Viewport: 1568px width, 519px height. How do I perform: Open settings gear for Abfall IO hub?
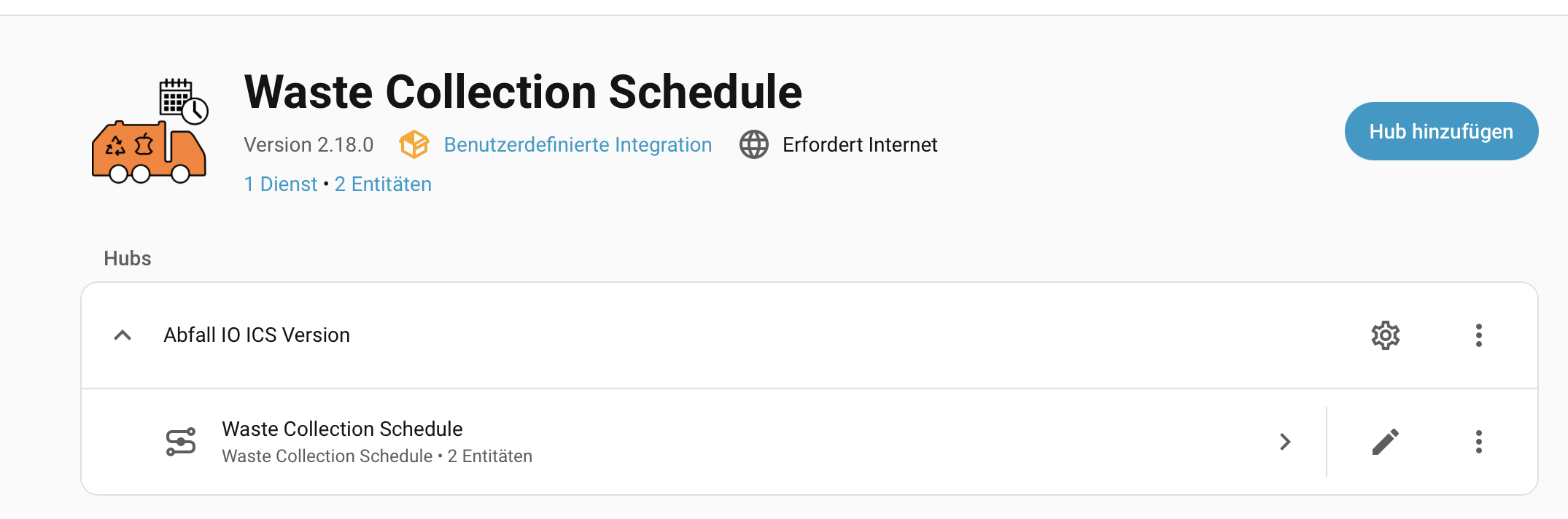pyautogui.click(x=1385, y=335)
